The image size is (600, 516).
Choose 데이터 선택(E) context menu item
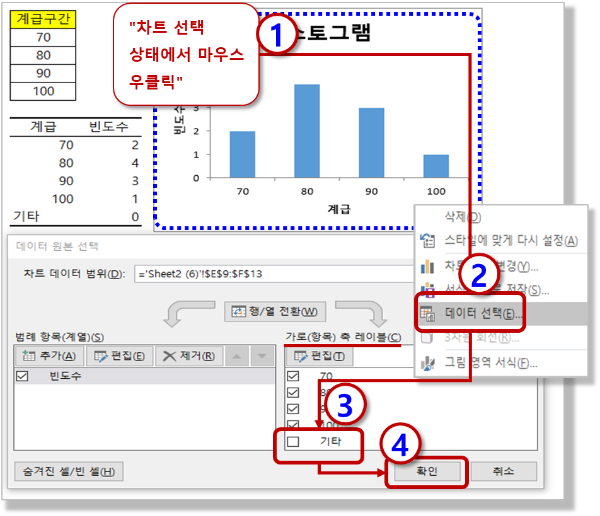coord(501,314)
